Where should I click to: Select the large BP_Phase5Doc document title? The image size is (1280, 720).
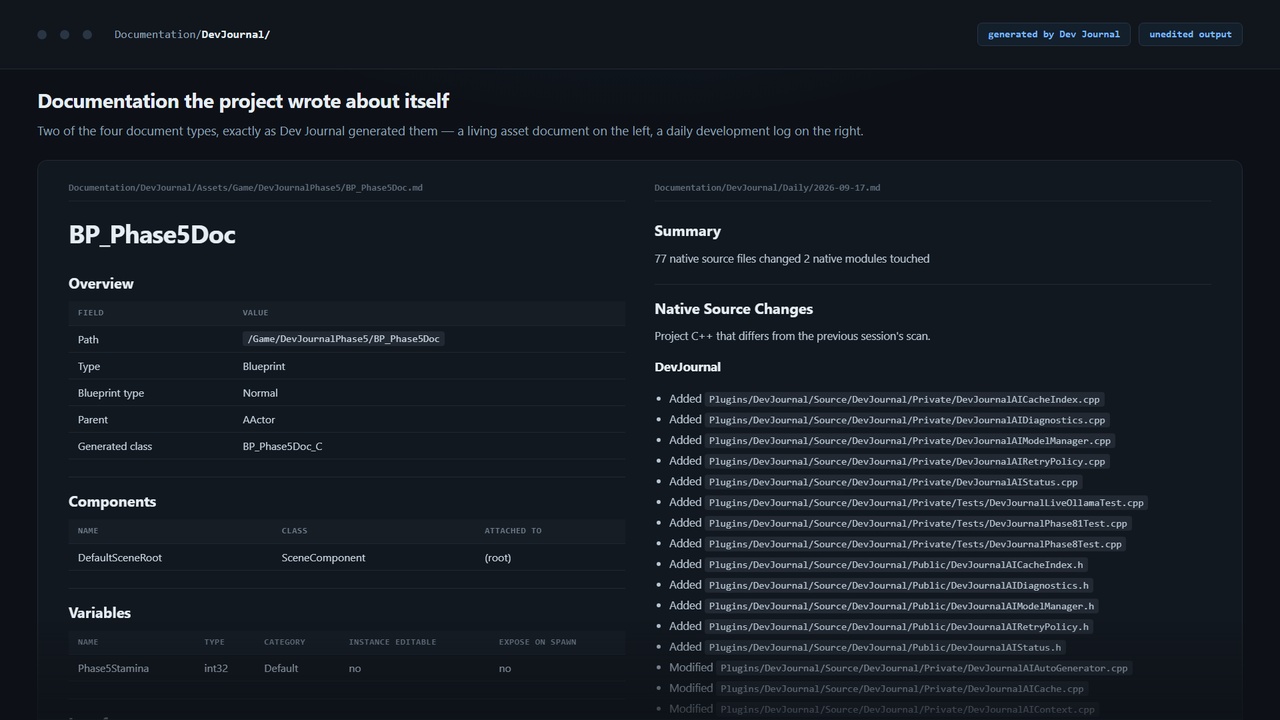152,235
